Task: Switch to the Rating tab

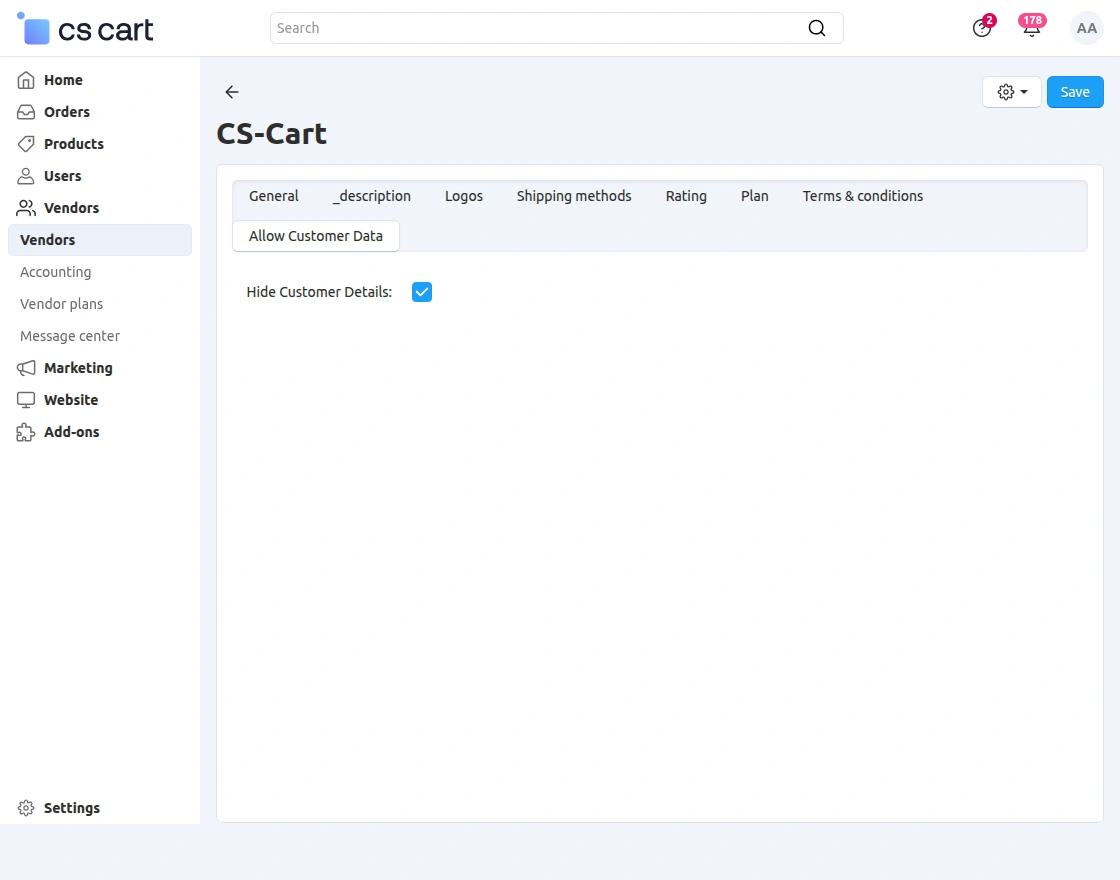Action: (686, 196)
